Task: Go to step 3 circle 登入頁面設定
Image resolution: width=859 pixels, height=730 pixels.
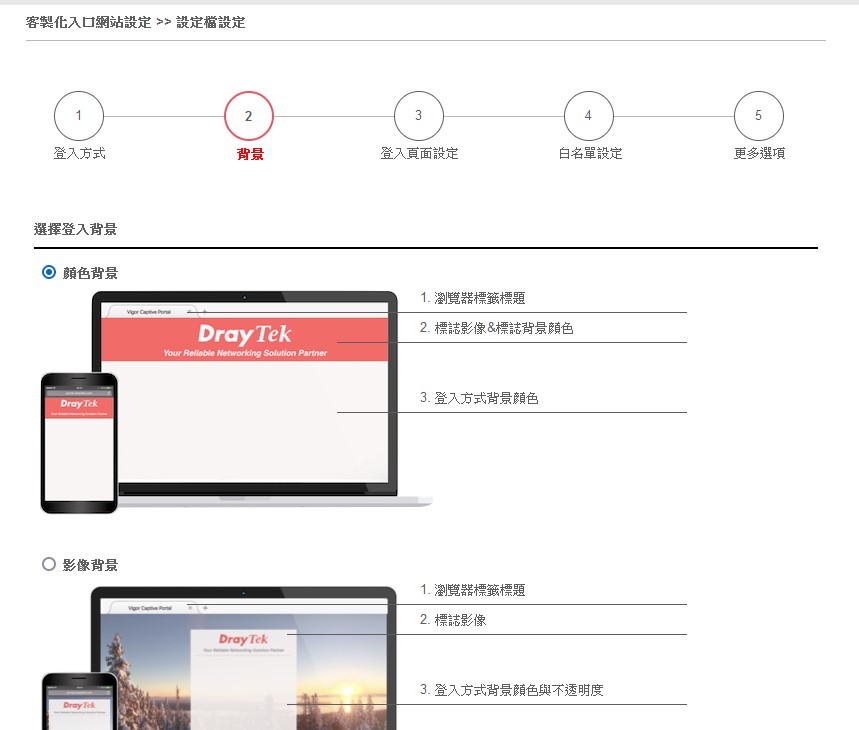Action: [x=419, y=116]
